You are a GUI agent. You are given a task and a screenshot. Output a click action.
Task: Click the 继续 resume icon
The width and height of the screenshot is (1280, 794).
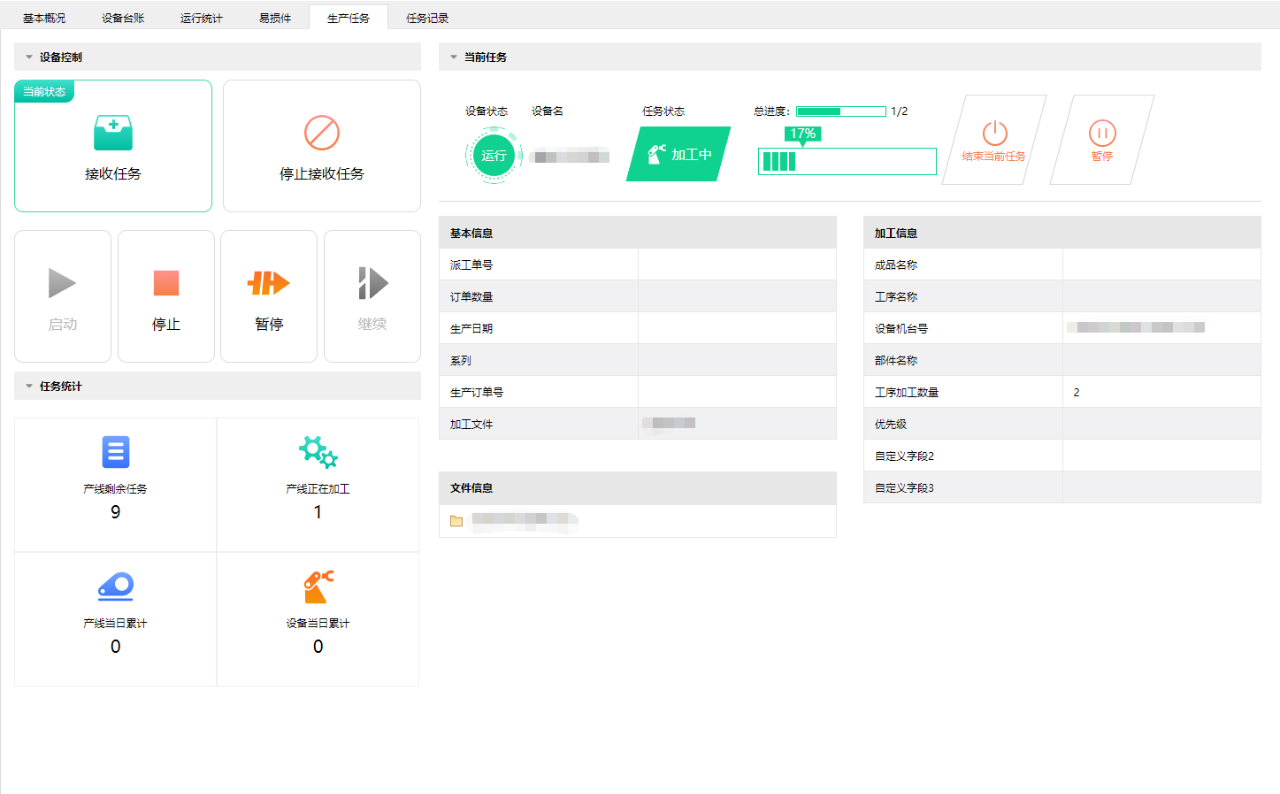pyautogui.click(x=372, y=284)
